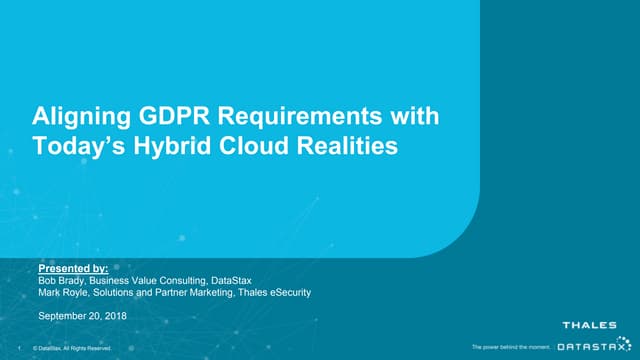The height and width of the screenshot is (360, 640).
Task: Select the Bob Brady presenter line
Action: [145, 281]
